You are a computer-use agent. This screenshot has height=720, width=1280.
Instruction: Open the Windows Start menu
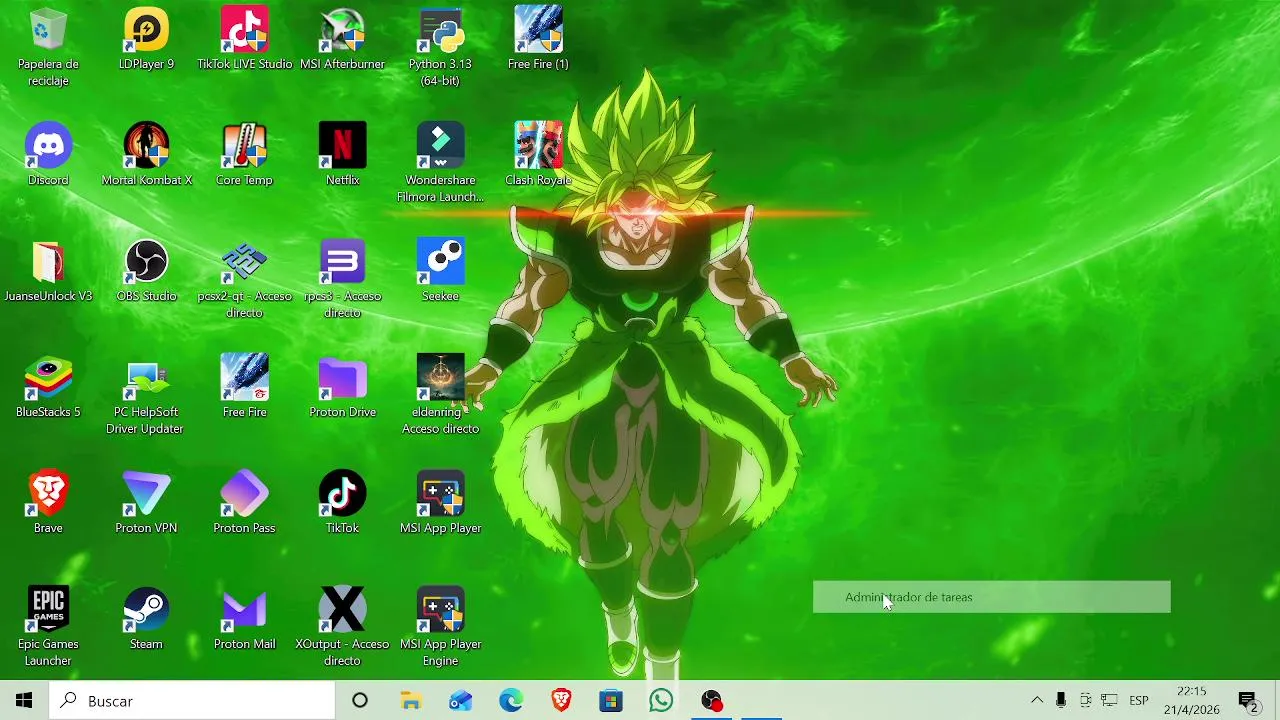pos(24,701)
